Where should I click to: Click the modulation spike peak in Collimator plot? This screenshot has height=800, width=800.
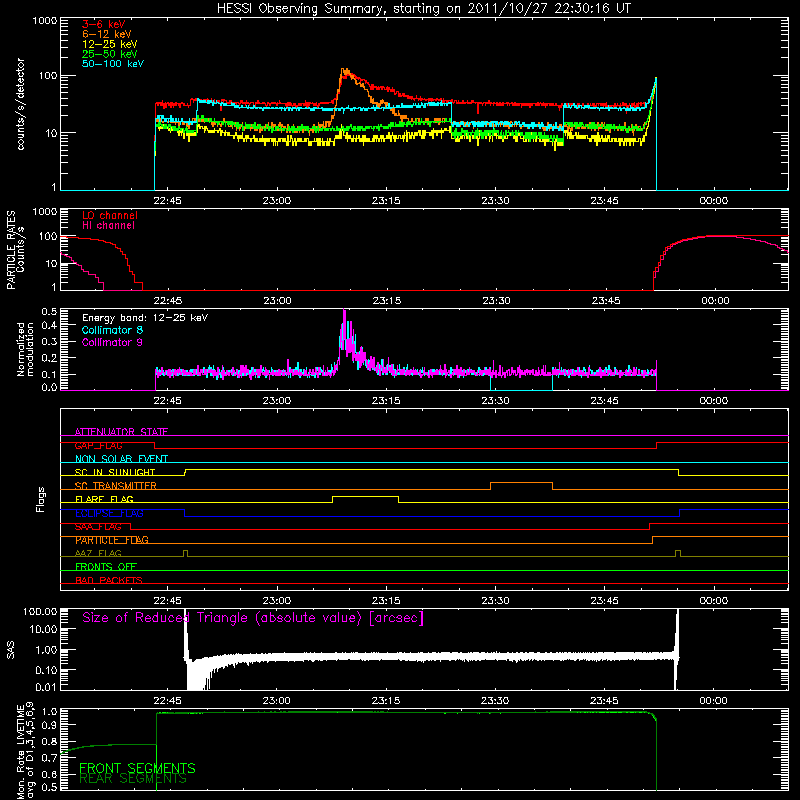[x=344, y=314]
